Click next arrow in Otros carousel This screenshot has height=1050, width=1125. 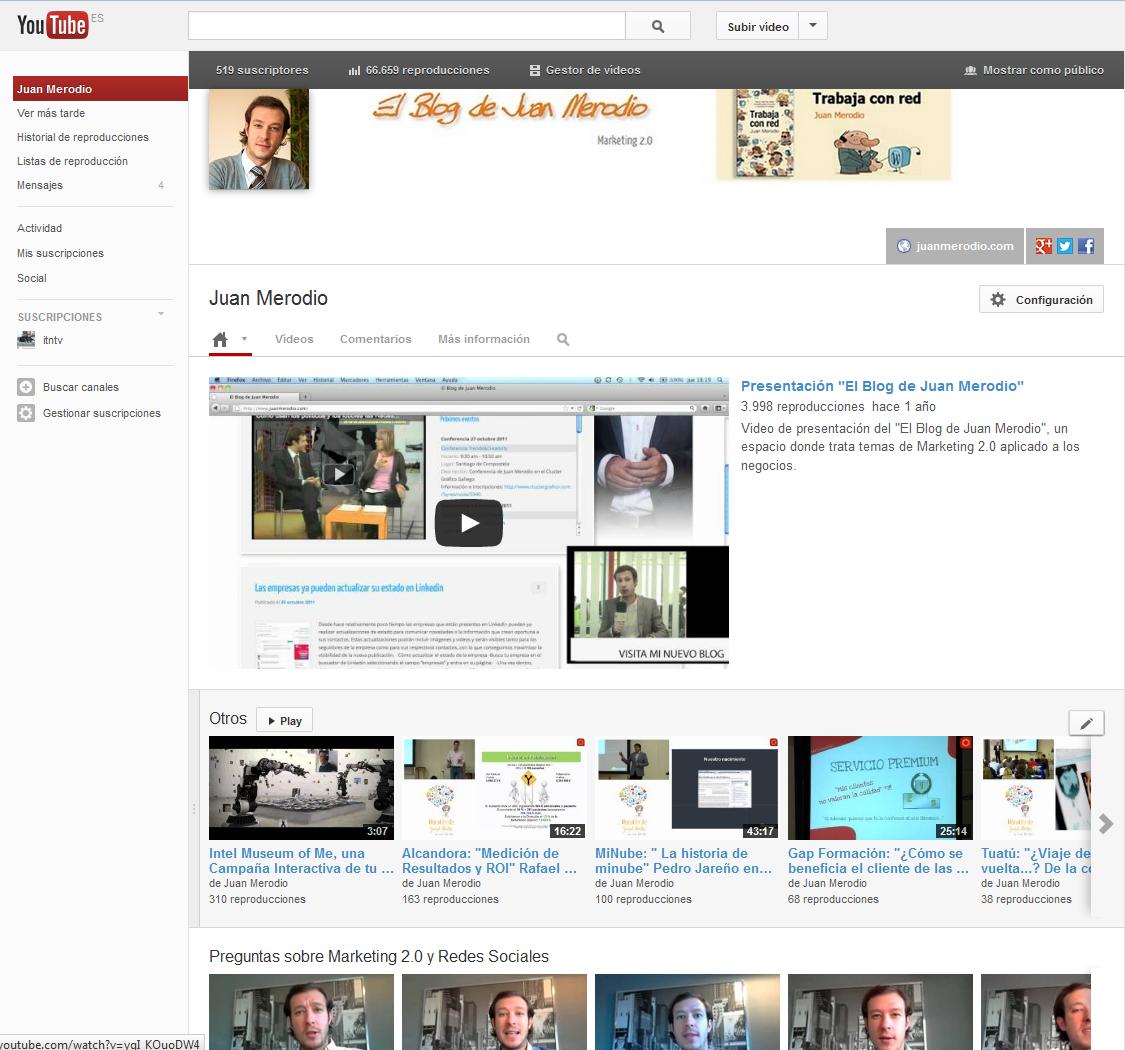[x=1106, y=824]
